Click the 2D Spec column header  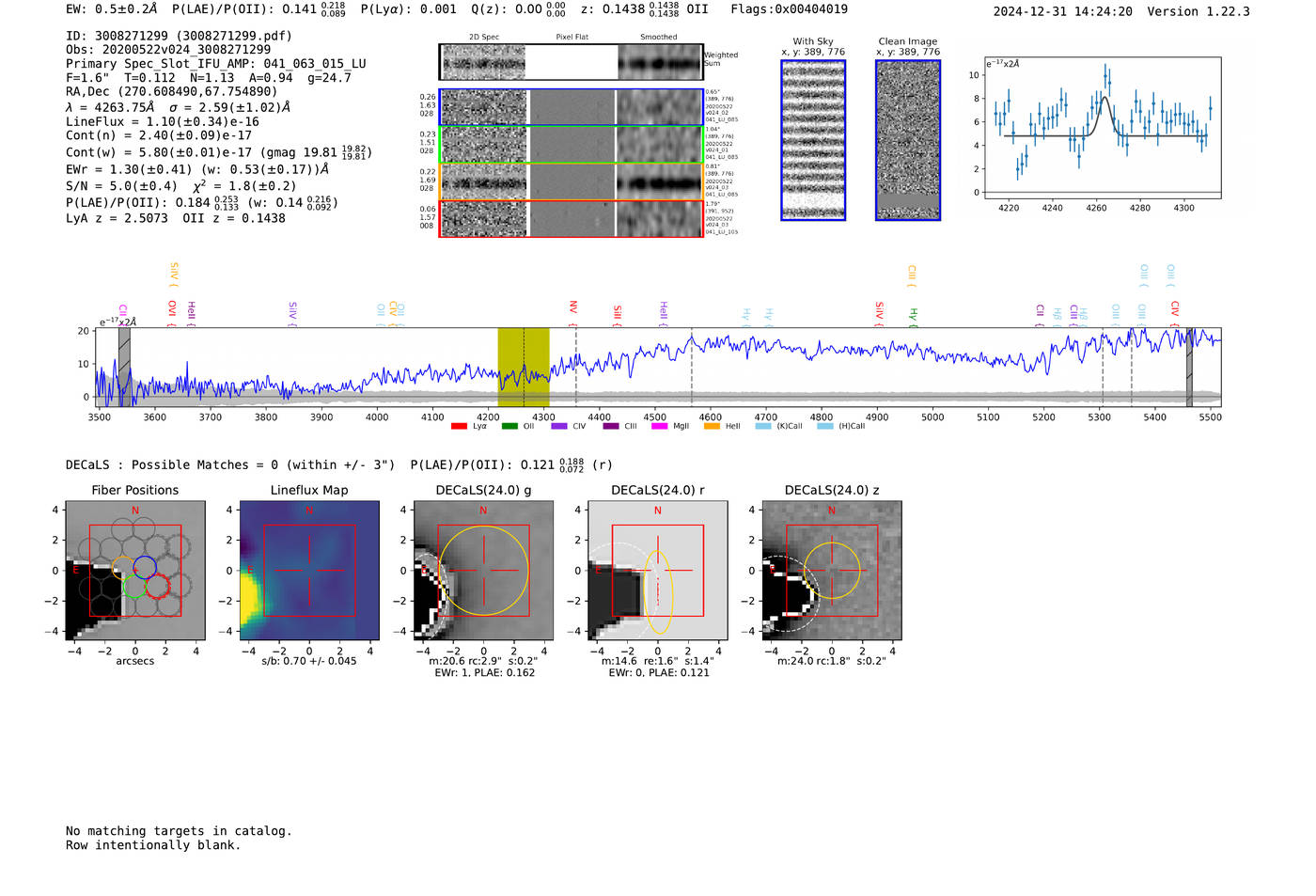point(484,37)
